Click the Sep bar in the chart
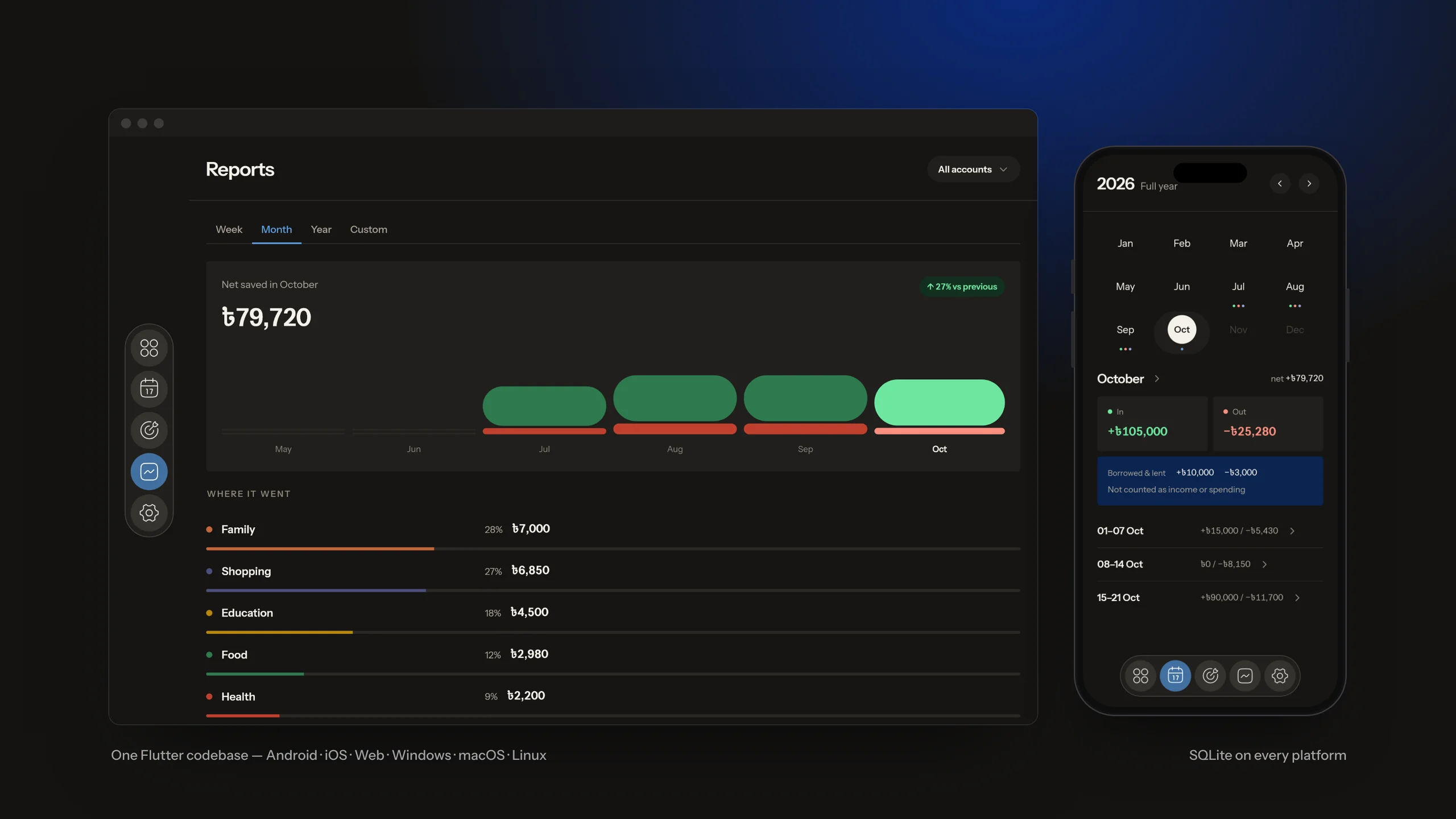The height and width of the screenshot is (819, 1456). [805, 404]
